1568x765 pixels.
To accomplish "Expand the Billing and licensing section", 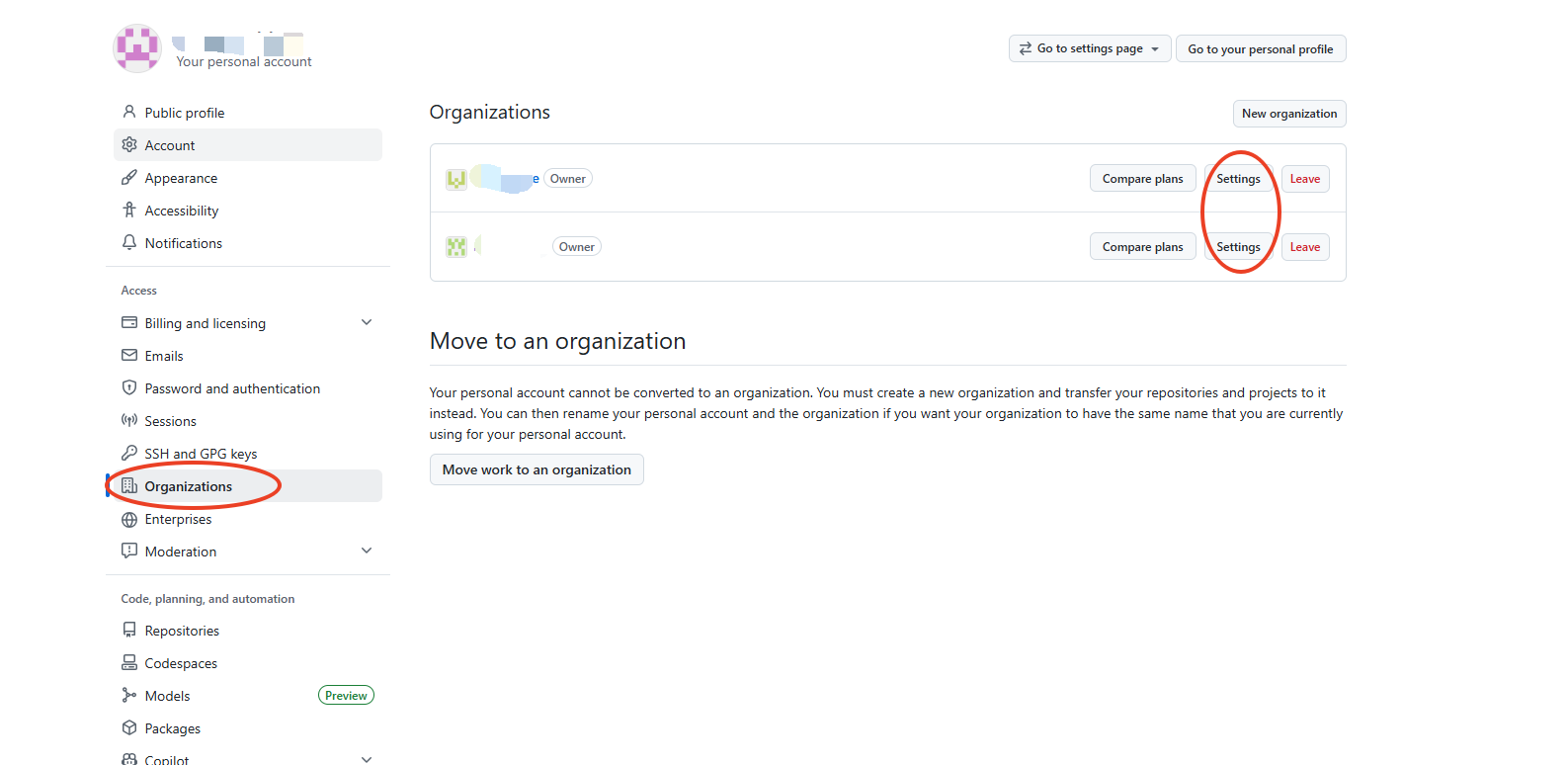I will pos(367,322).
